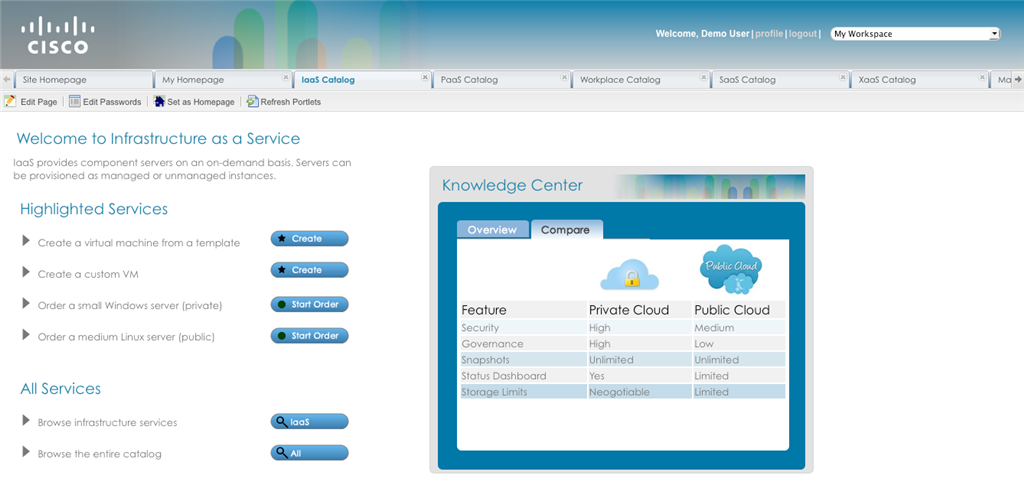Click the logout link
This screenshot has height=481, width=1024.
point(803,34)
